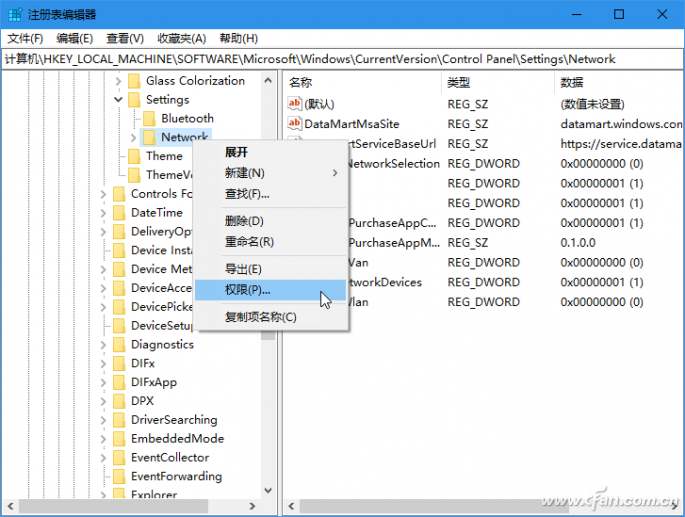Expand the Network key chevron

click(x=133, y=137)
